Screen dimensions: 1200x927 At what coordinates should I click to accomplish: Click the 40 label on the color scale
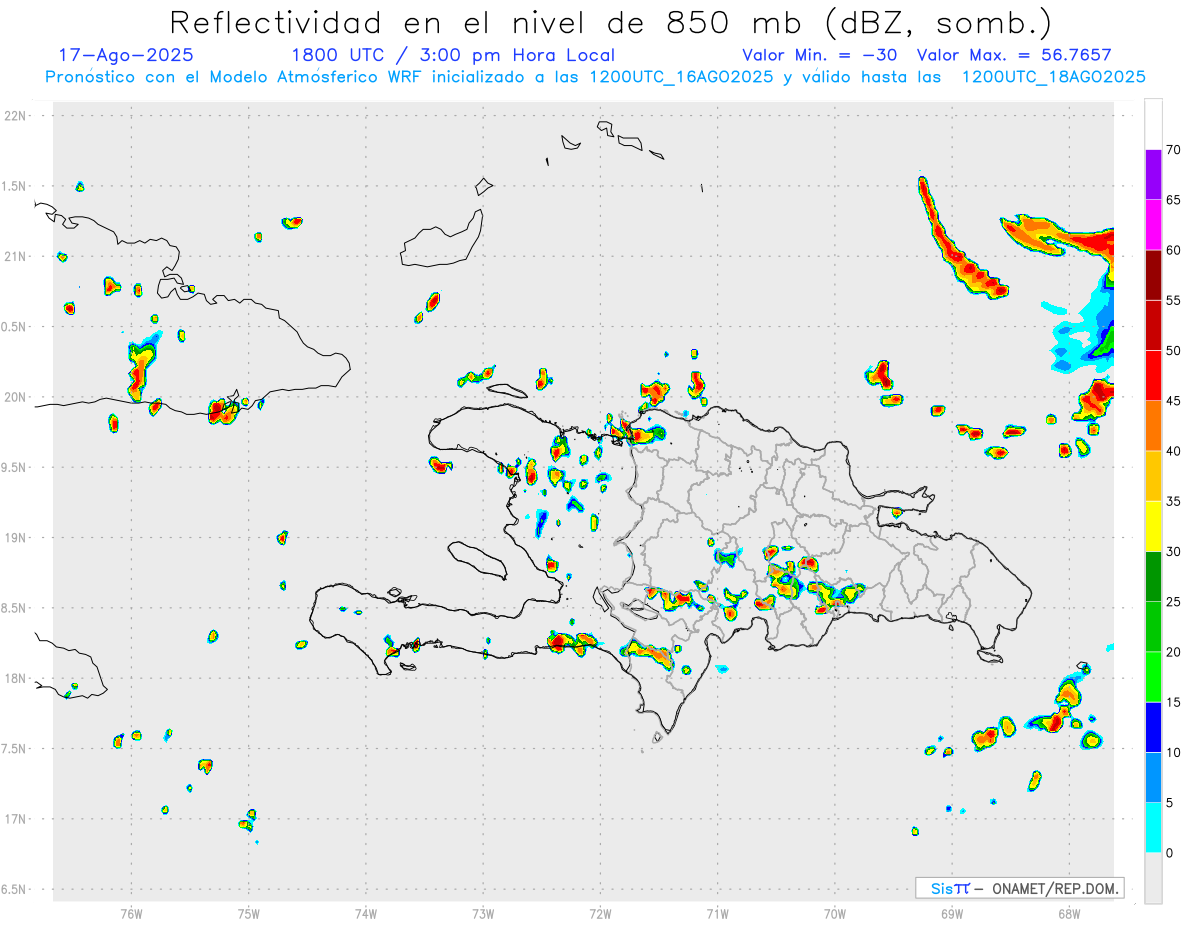click(x=1173, y=451)
